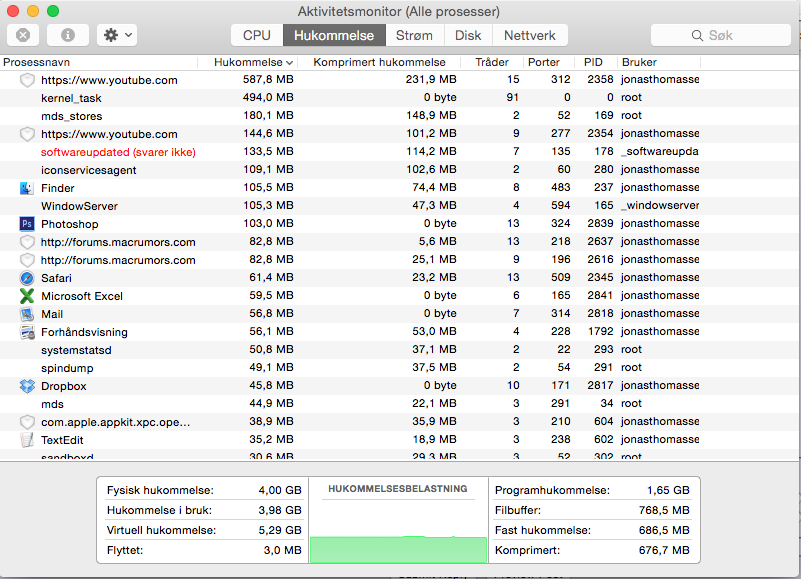The width and height of the screenshot is (801, 579).
Task: Click the Hukommelse i bruk label
Action: coord(159,510)
